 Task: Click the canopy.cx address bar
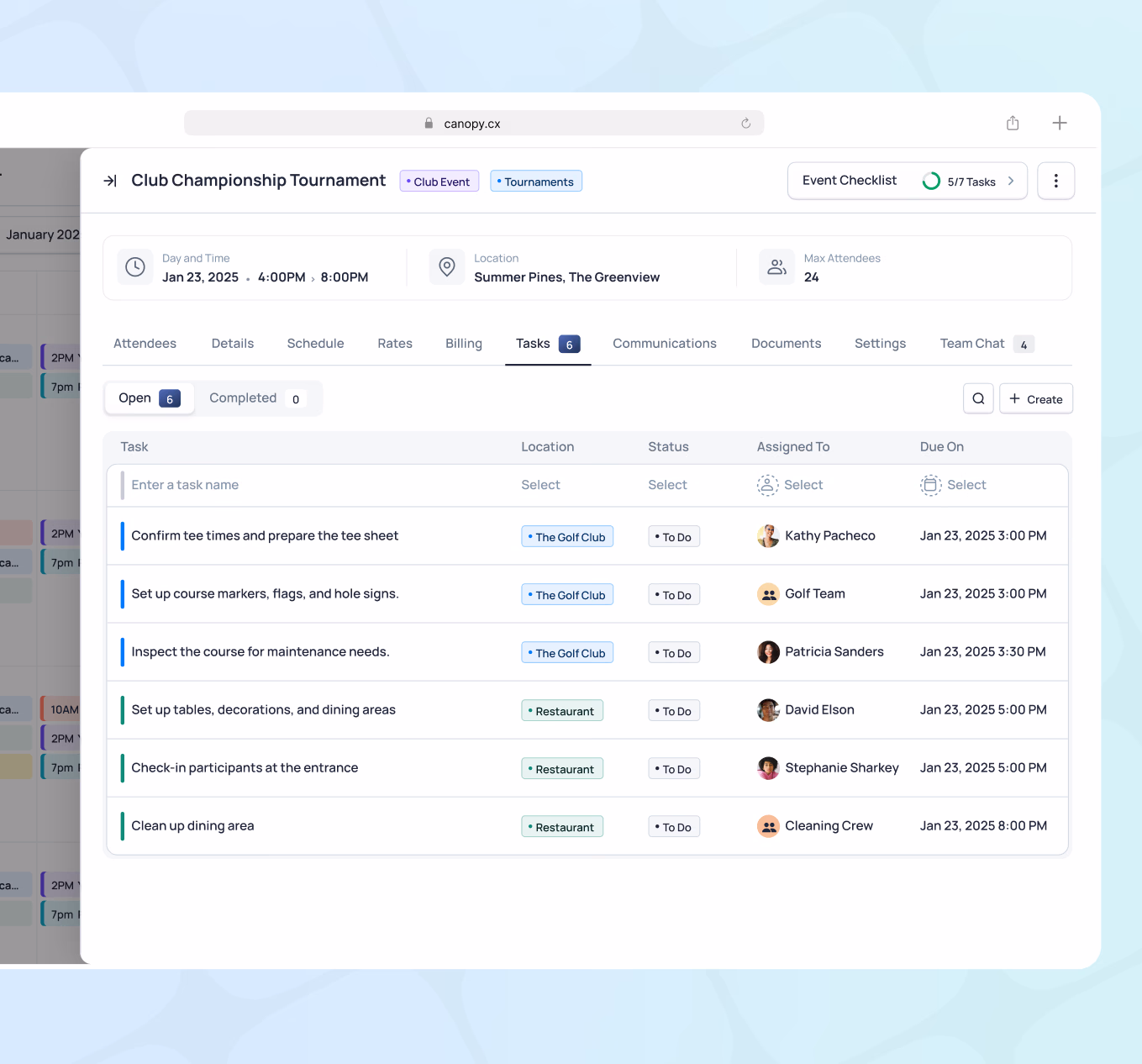coord(474,124)
